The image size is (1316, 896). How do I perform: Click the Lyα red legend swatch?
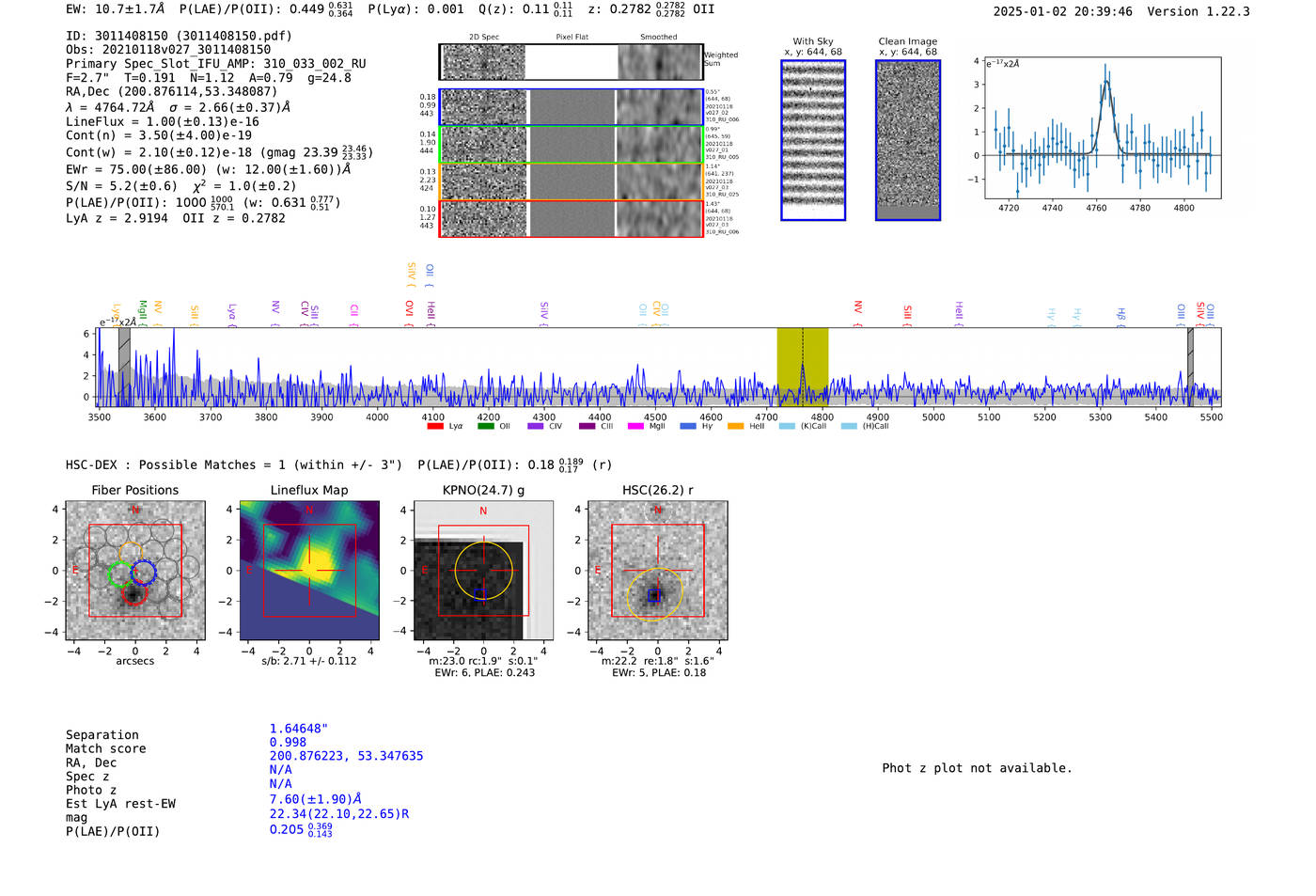click(435, 427)
